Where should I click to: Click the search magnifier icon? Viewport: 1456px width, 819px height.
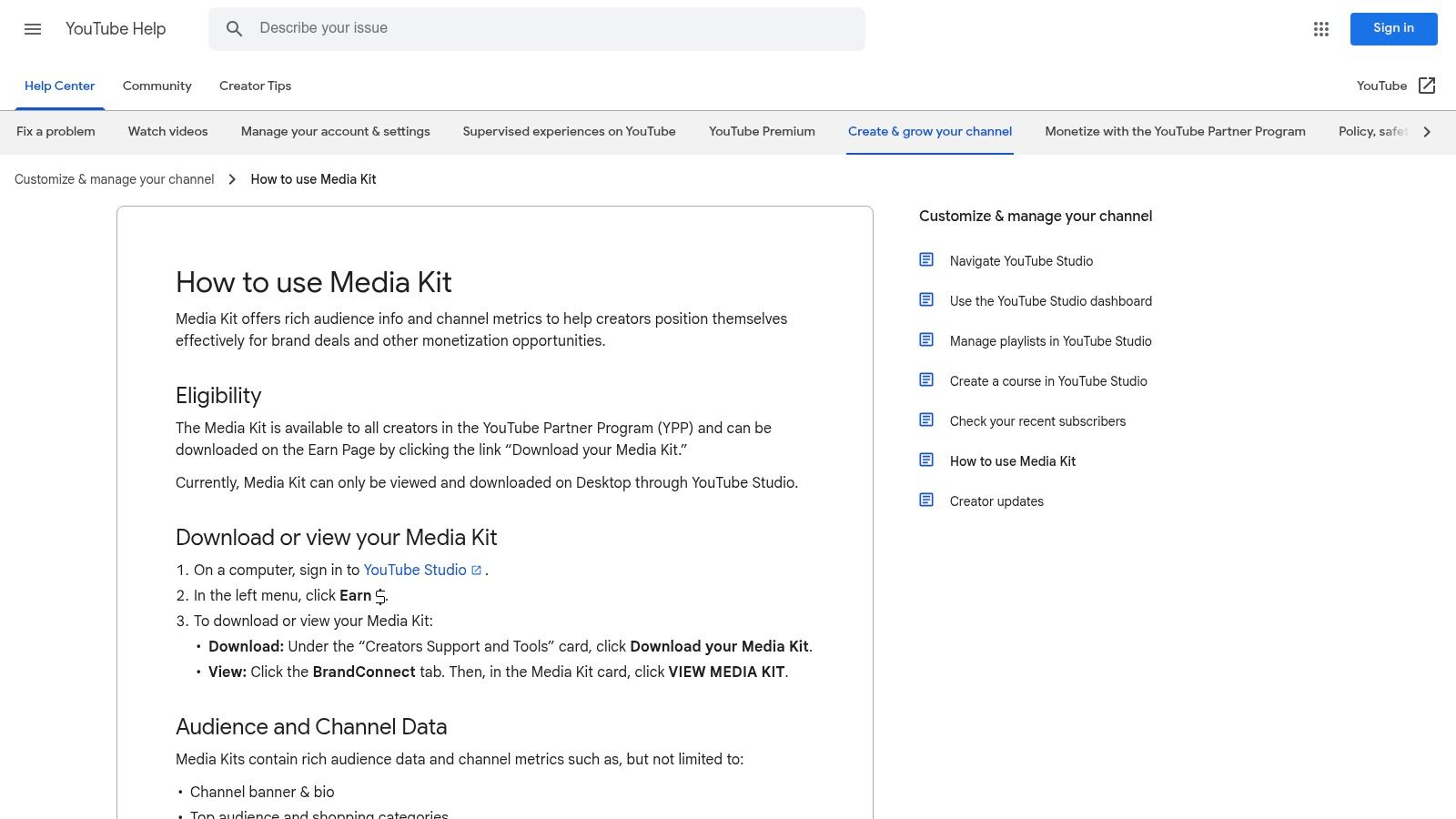[234, 28]
